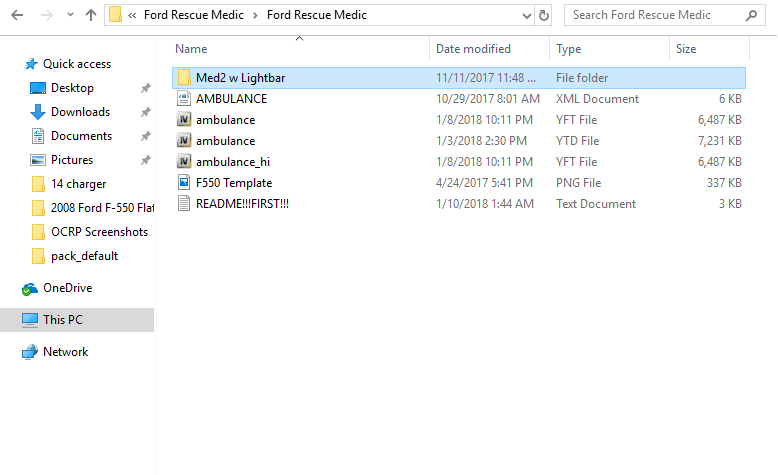Click the This PC computer icon
The height and width of the screenshot is (475, 778).
click(30, 320)
